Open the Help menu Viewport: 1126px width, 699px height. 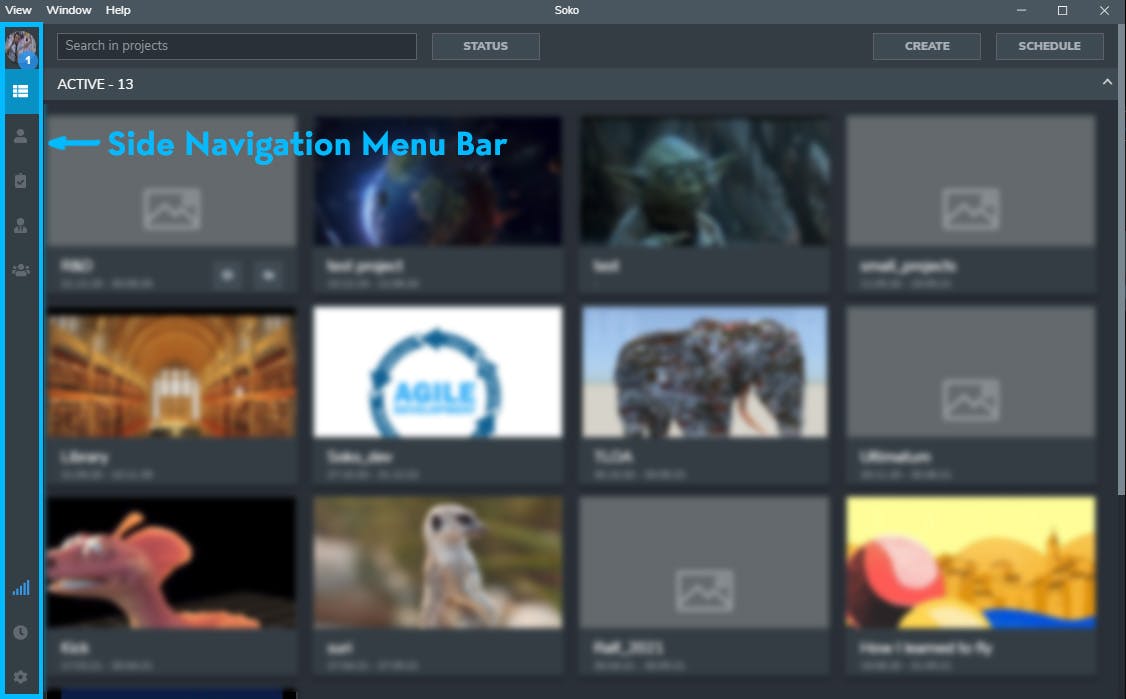click(x=118, y=10)
